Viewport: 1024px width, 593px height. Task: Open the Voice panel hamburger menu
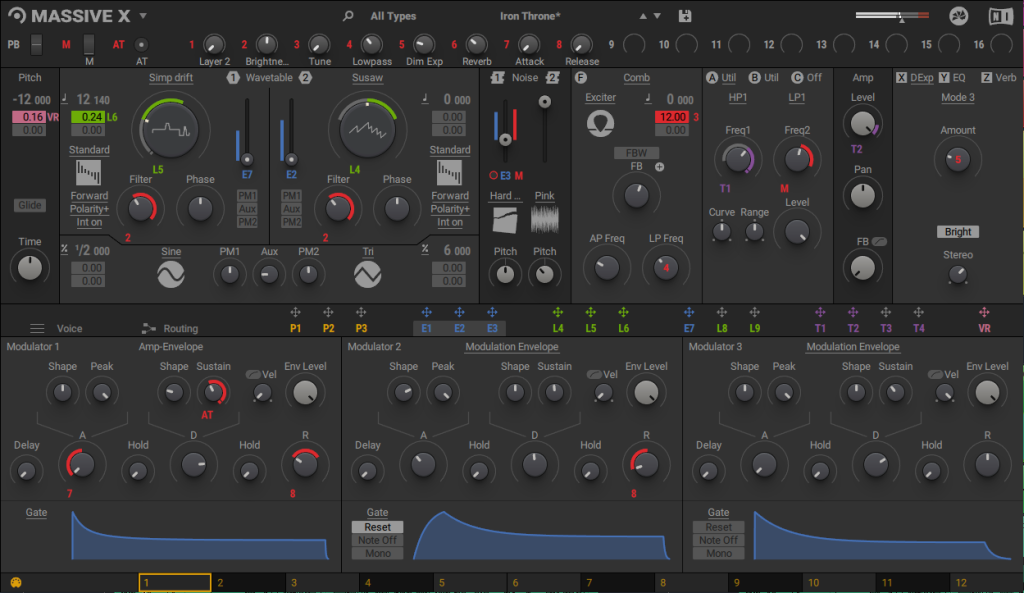coord(37,327)
